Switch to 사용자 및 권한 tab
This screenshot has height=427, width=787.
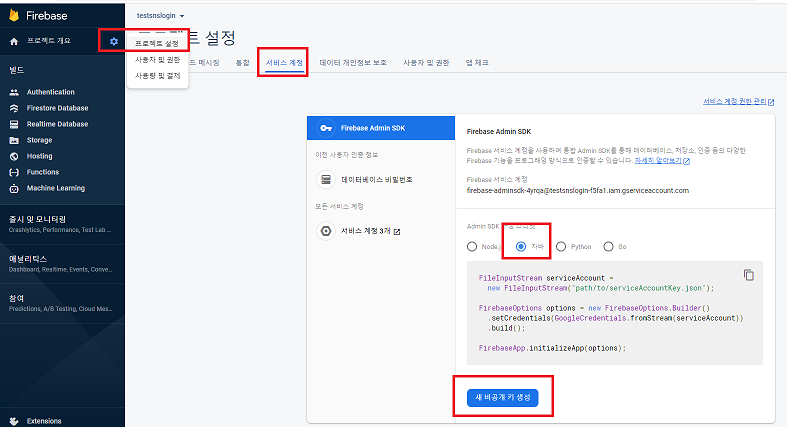point(426,63)
